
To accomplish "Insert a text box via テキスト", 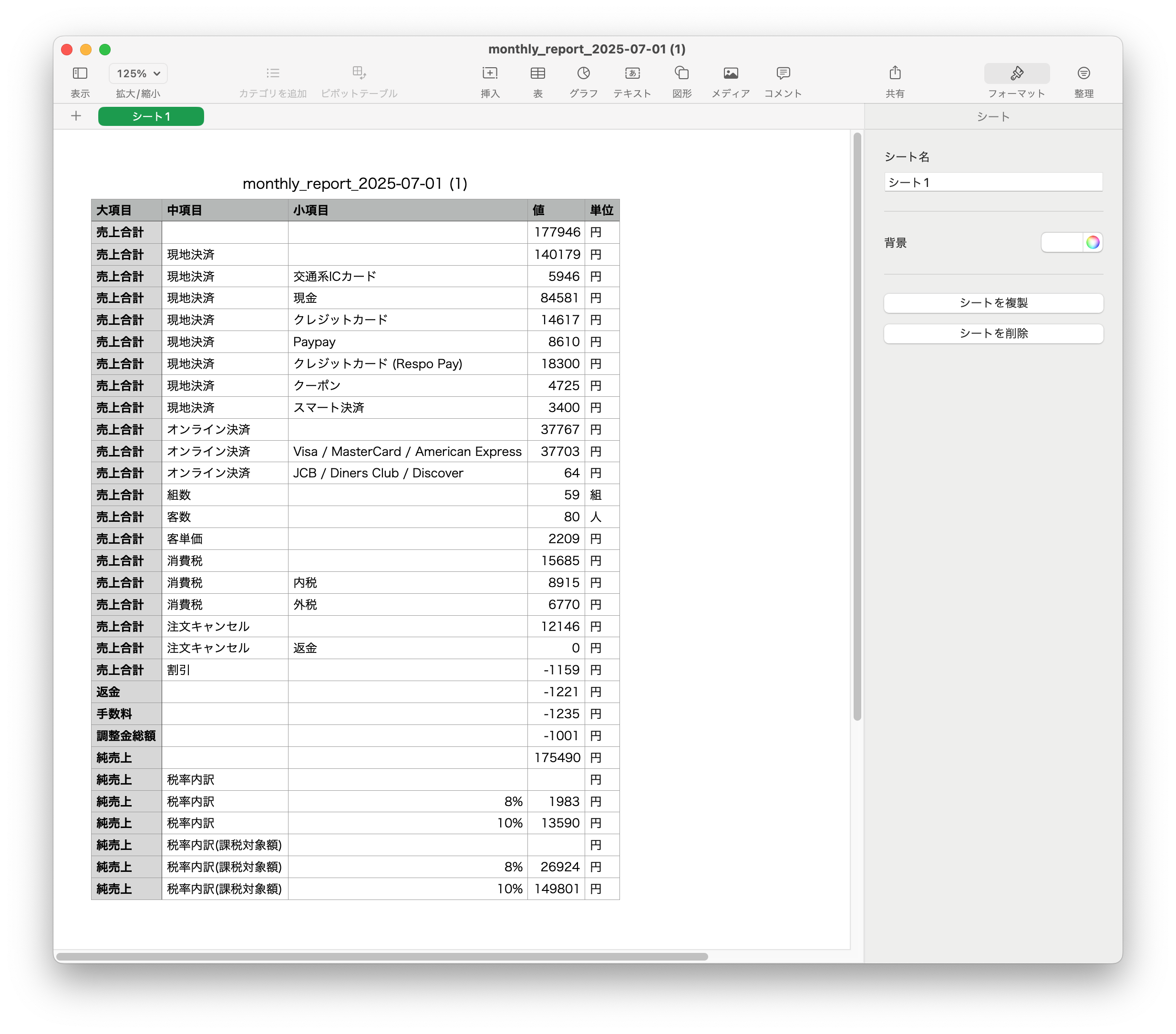I will [632, 73].
